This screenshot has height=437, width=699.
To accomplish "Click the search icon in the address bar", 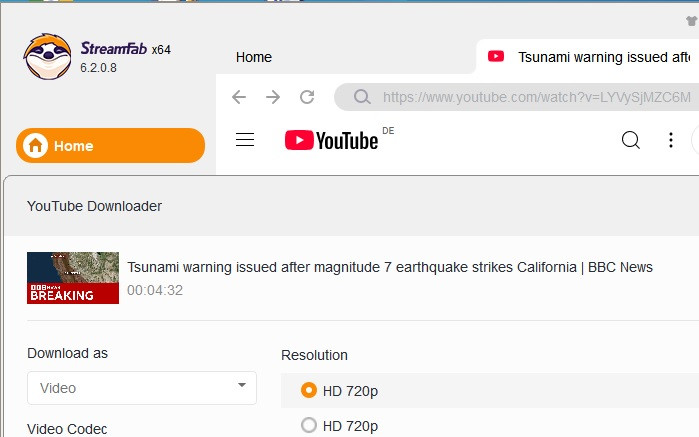I will pyautogui.click(x=362, y=97).
